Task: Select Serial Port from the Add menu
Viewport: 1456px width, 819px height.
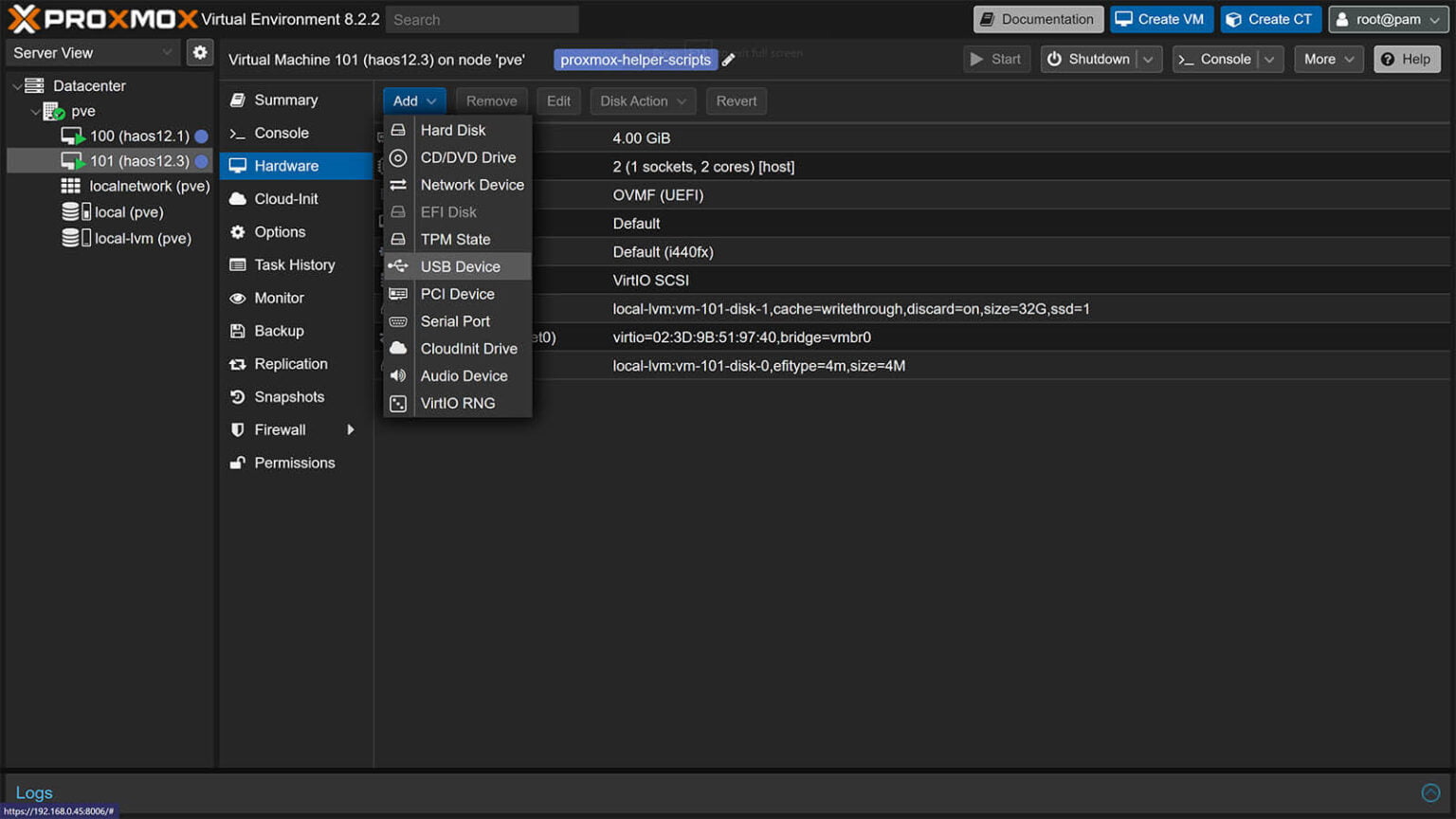Action: (x=455, y=321)
